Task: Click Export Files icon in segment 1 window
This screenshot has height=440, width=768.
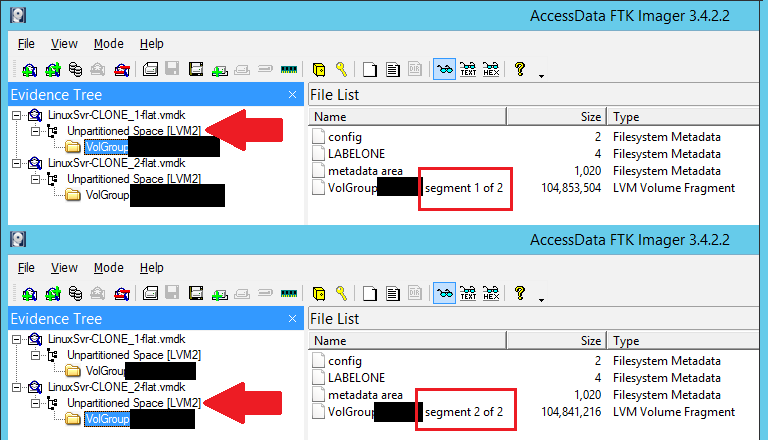Action: pyautogui.click(x=370, y=70)
